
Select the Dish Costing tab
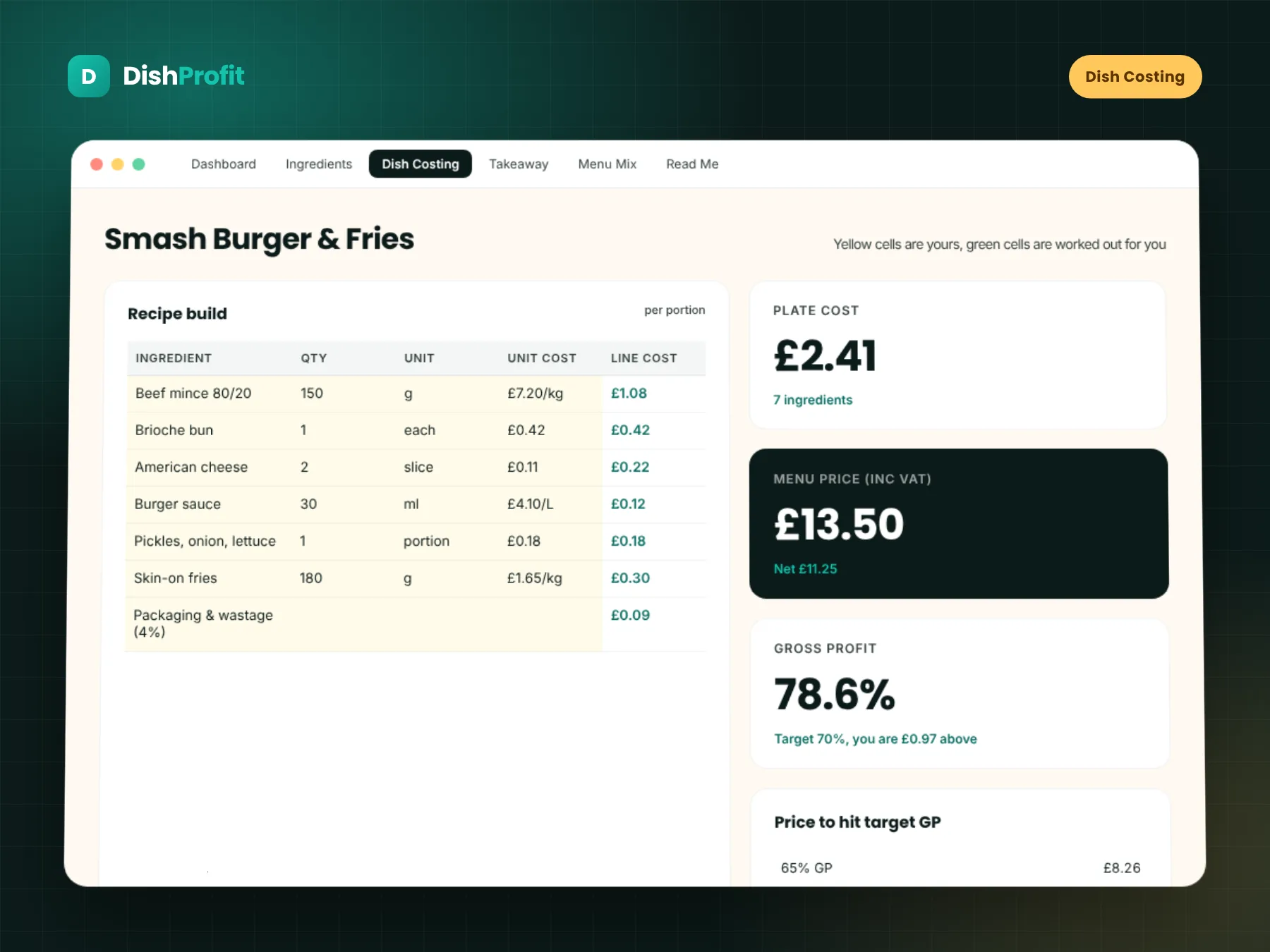[421, 164]
